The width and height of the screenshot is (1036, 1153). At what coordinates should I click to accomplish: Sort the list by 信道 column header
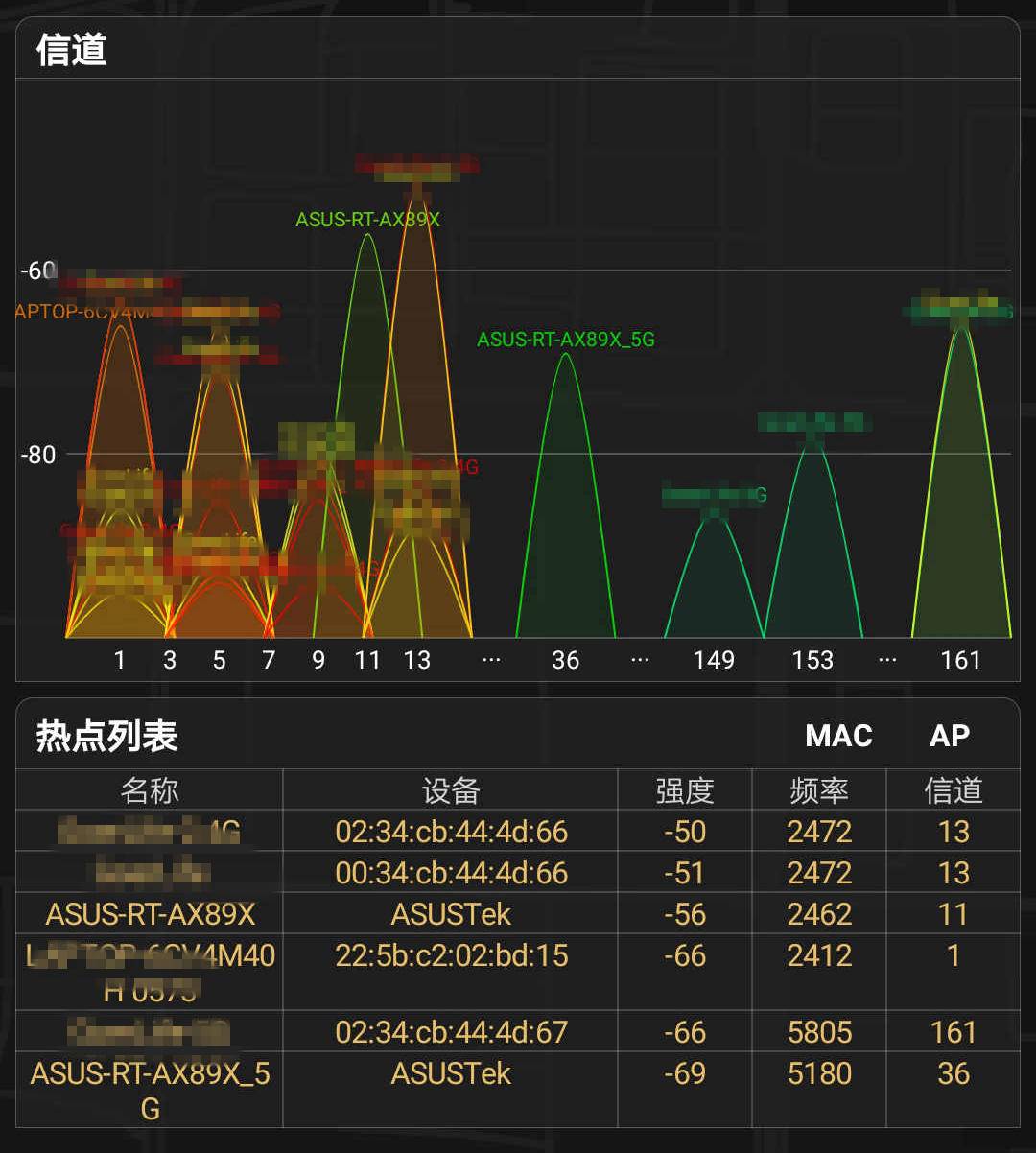(x=955, y=789)
